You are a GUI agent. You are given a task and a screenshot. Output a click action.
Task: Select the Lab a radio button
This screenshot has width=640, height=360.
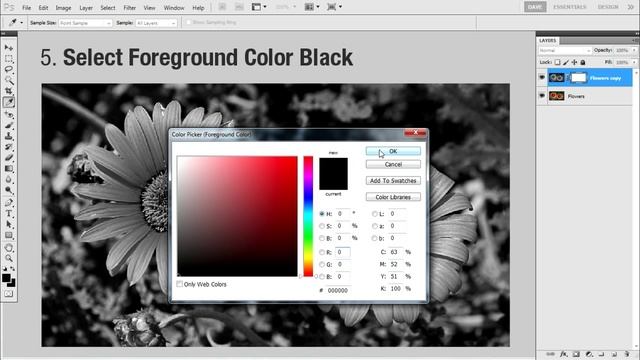coord(374,226)
